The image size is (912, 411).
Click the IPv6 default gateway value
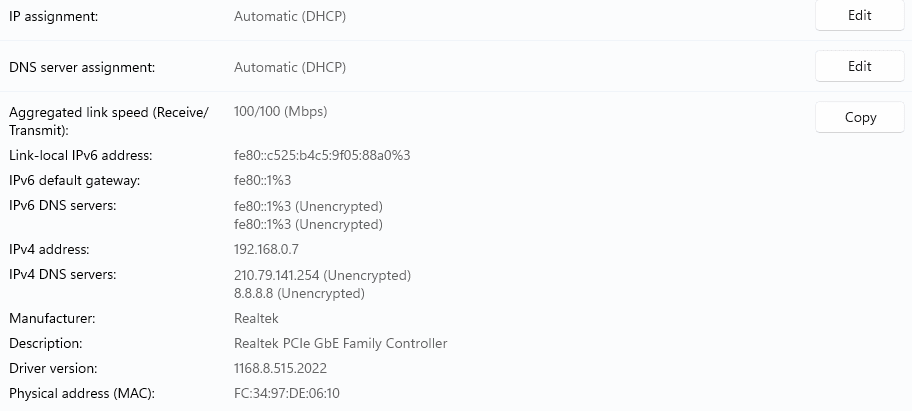pos(262,181)
